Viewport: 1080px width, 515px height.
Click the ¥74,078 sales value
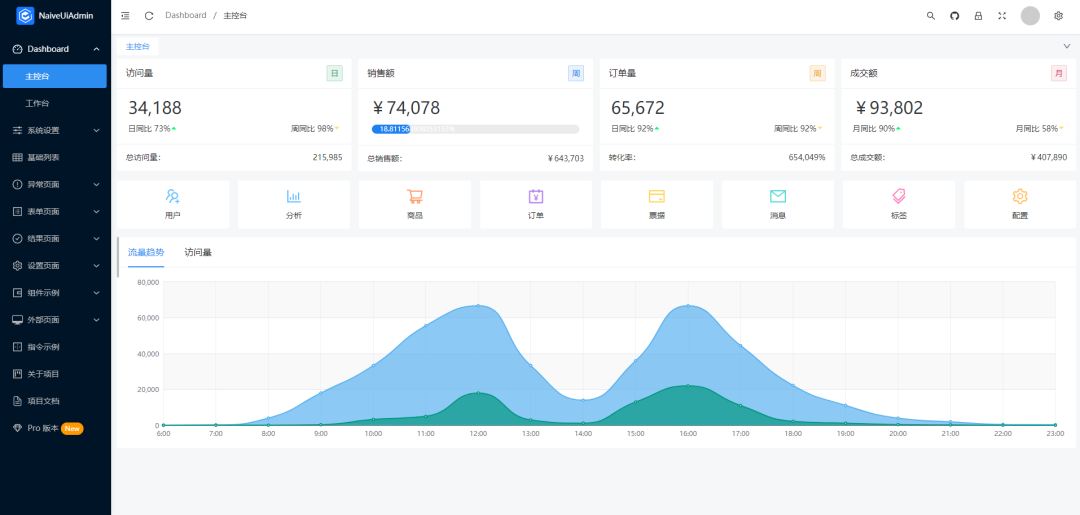pyautogui.click(x=405, y=108)
